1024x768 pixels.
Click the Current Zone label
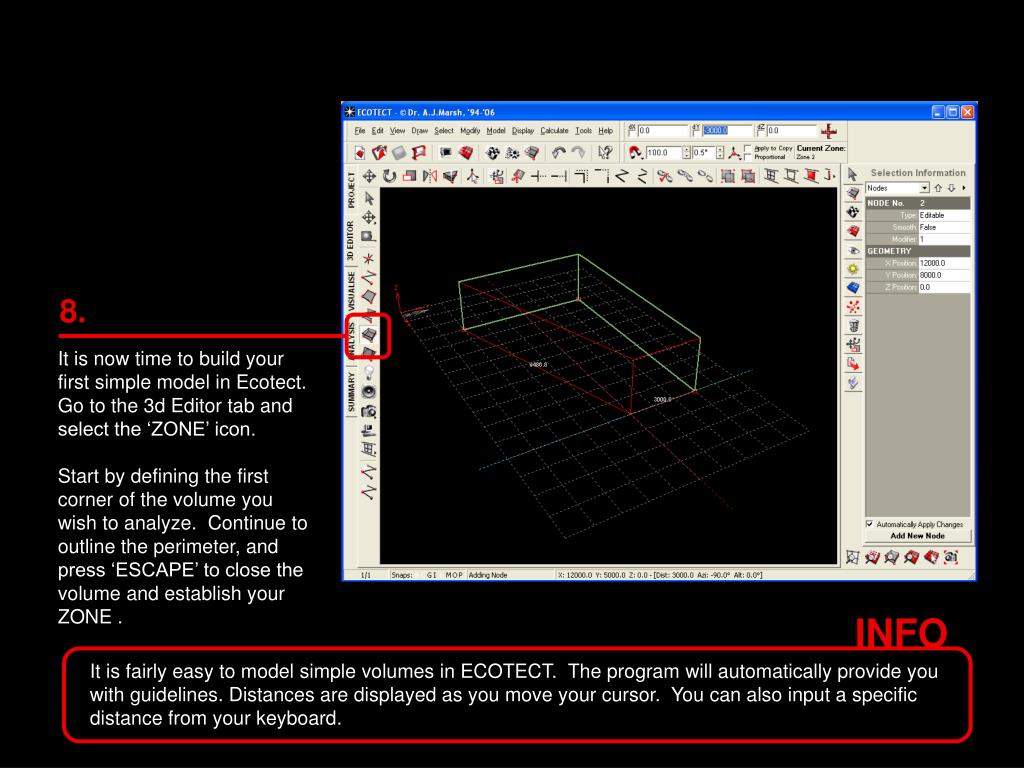click(821, 148)
